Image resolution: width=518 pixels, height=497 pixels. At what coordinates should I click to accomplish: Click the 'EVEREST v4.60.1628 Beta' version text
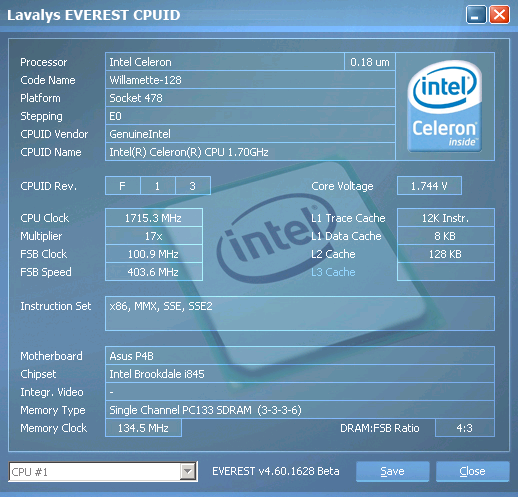(x=276, y=471)
